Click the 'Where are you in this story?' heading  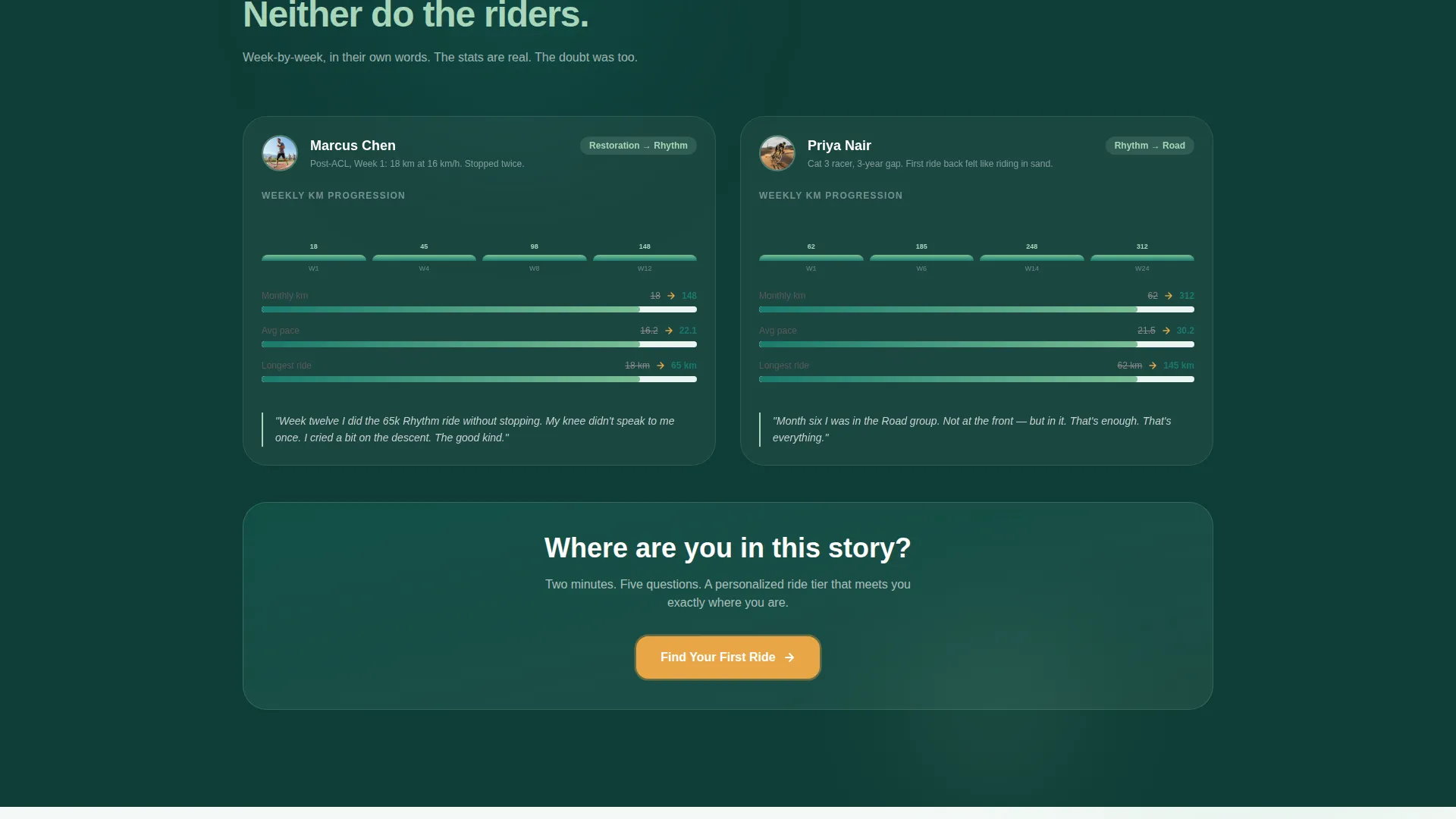728,548
